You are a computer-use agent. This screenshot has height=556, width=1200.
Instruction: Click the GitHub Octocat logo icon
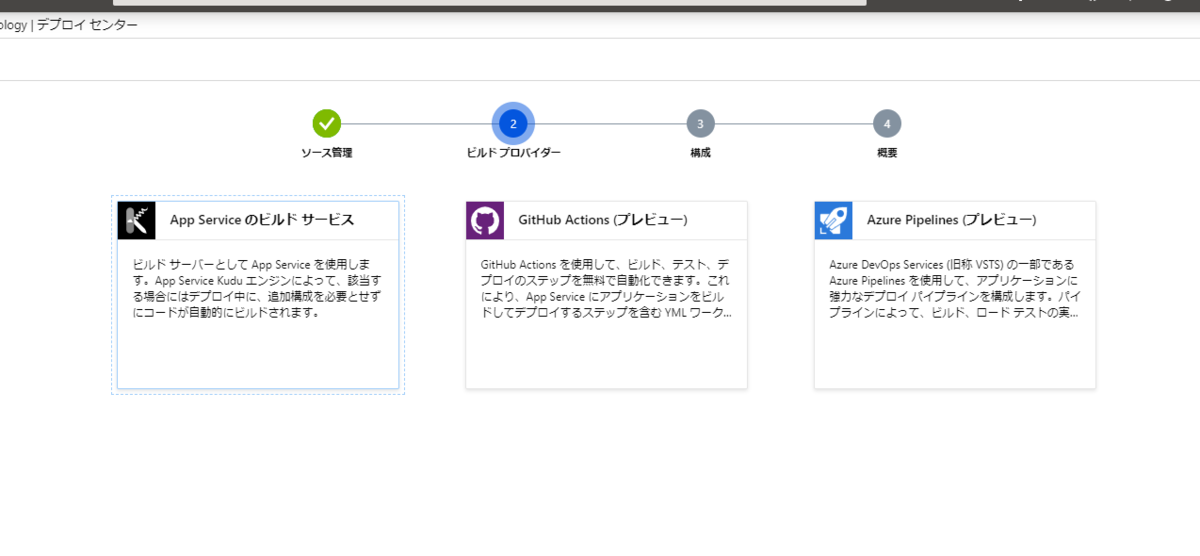pyautogui.click(x=485, y=220)
